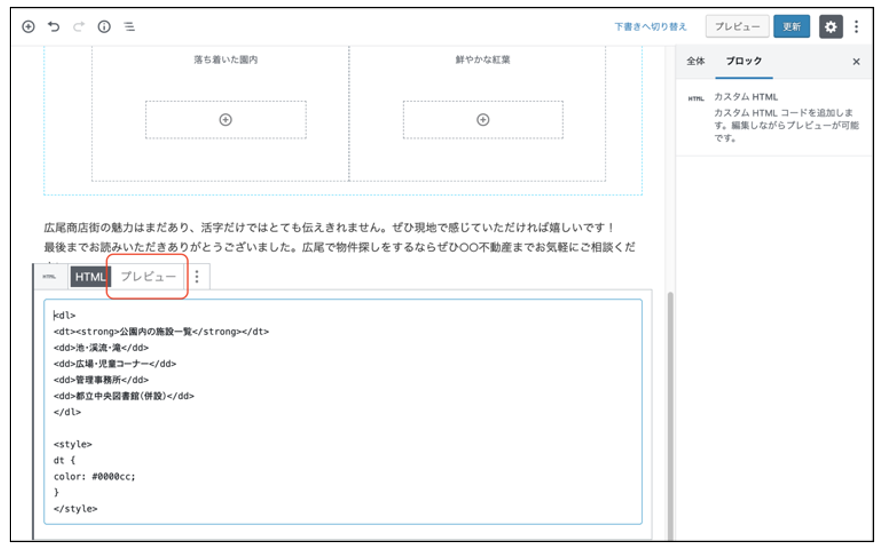Switch block to プレビュー mode

(x=148, y=277)
